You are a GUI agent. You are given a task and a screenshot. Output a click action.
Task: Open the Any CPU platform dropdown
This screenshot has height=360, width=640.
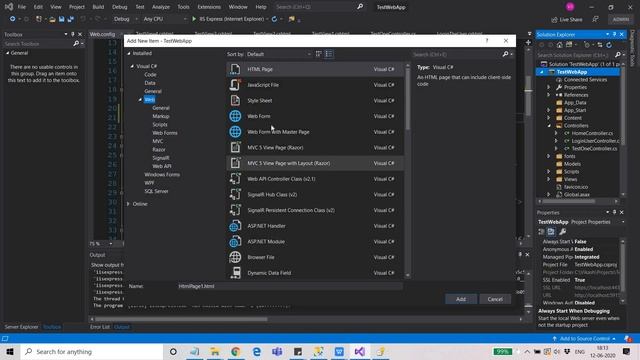click(x=165, y=19)
